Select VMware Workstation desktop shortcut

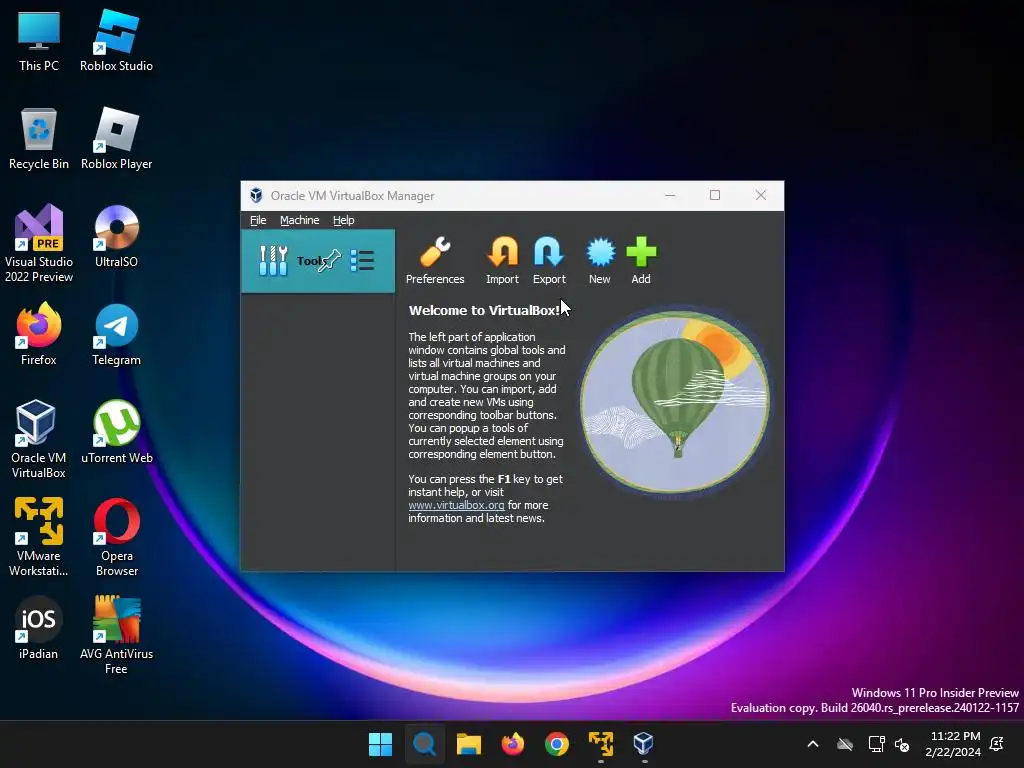tap(39, 537)
